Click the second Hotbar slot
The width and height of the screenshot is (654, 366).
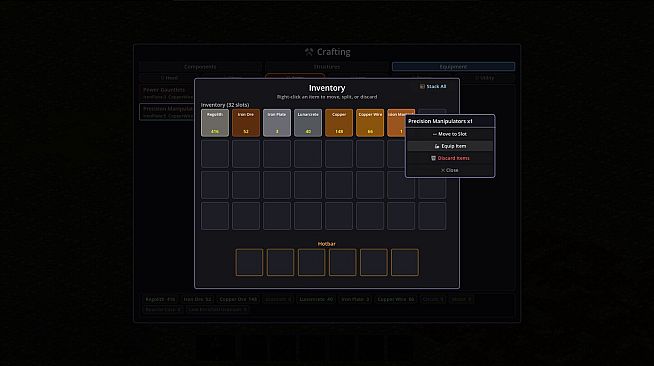pyautogui.click(x=280, y=262)
